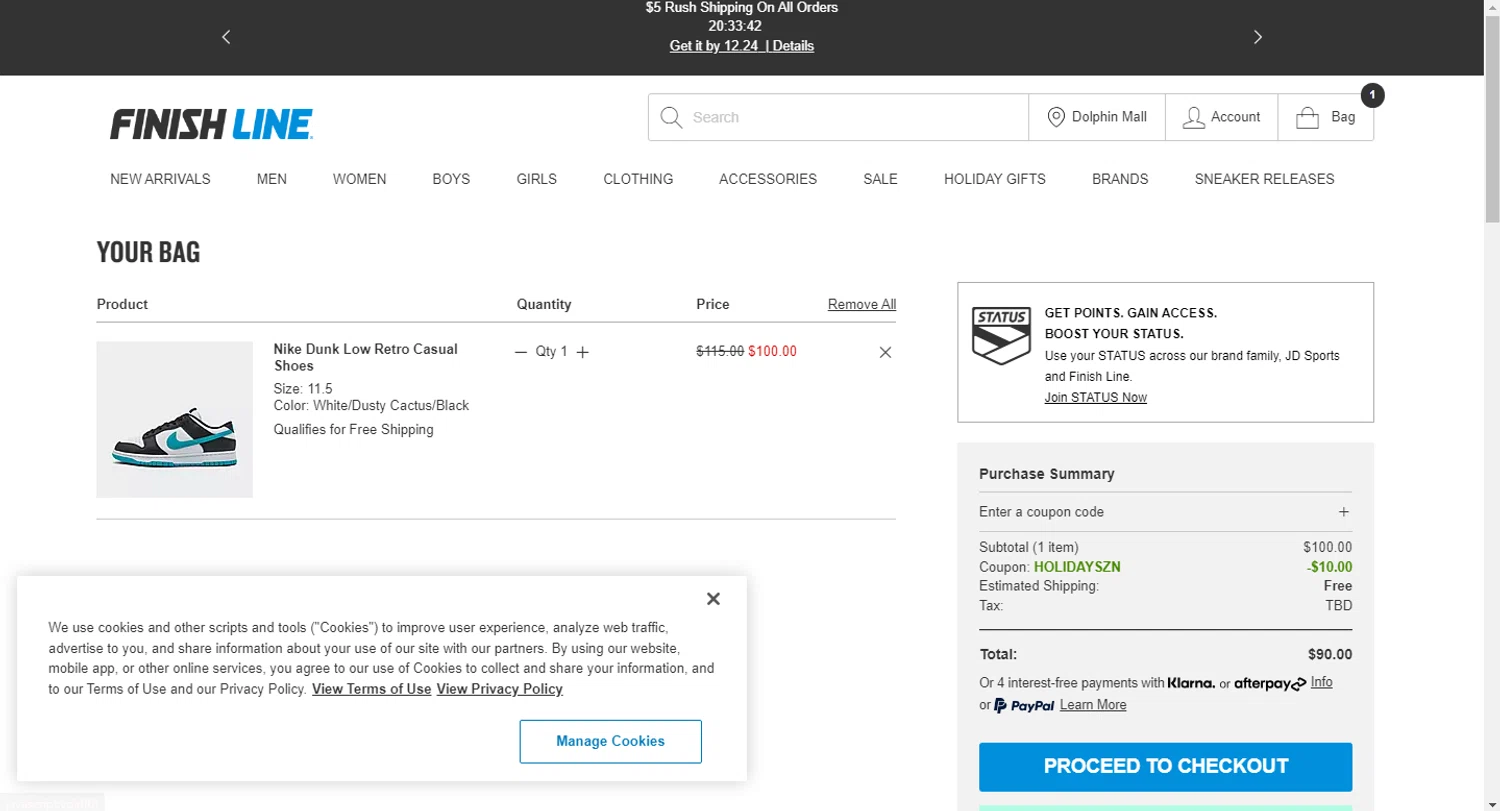Image resolution: width=1500 pixels, height=811 pixels.
Task: Click Details link in promo banner
Action: [x=793, y=46]
